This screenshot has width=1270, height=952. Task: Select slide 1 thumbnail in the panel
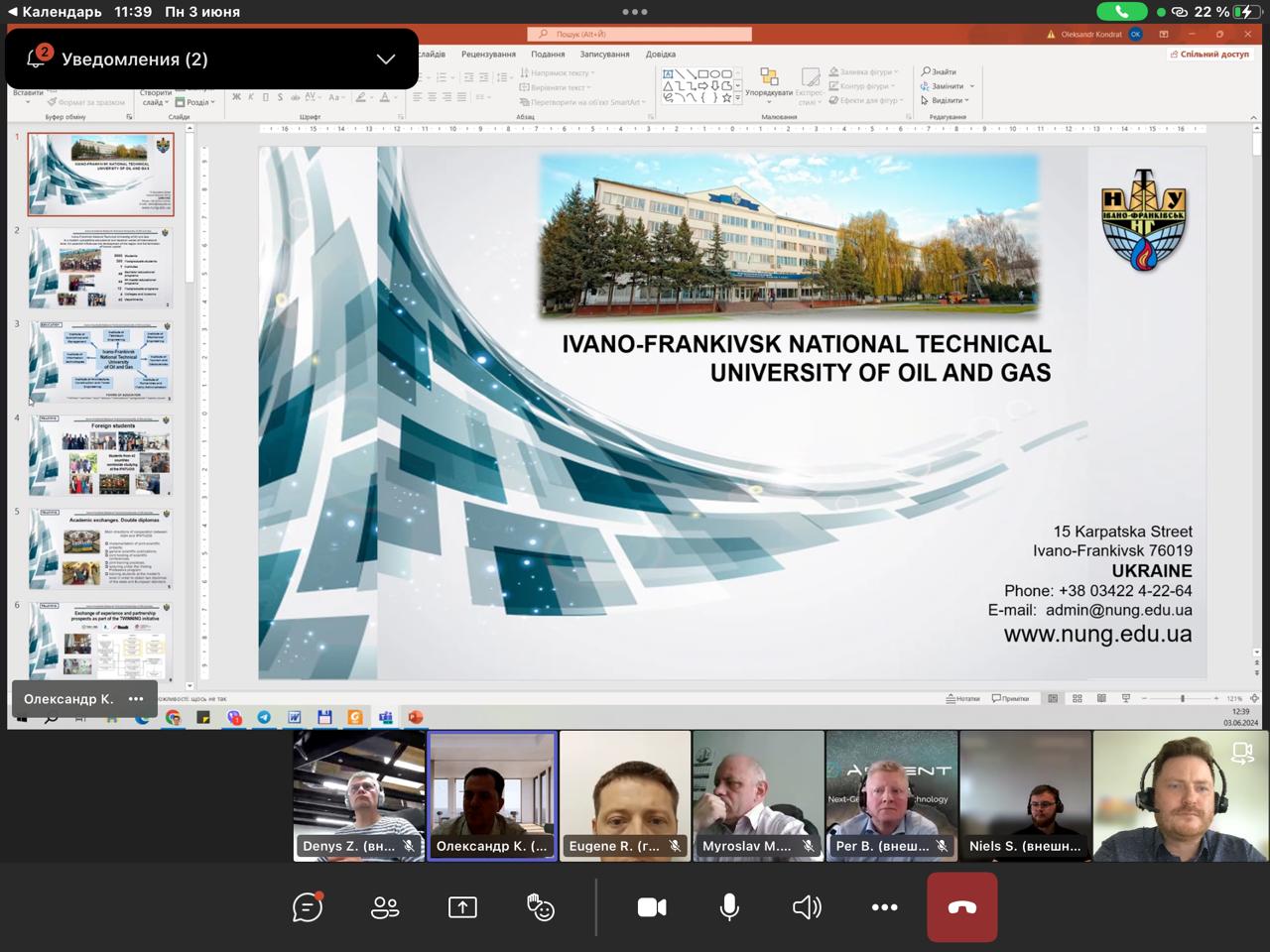point(100,174)
